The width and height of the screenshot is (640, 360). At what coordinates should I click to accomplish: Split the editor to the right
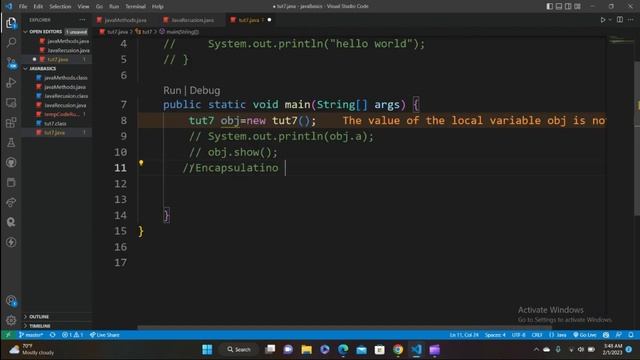point(620,20)
